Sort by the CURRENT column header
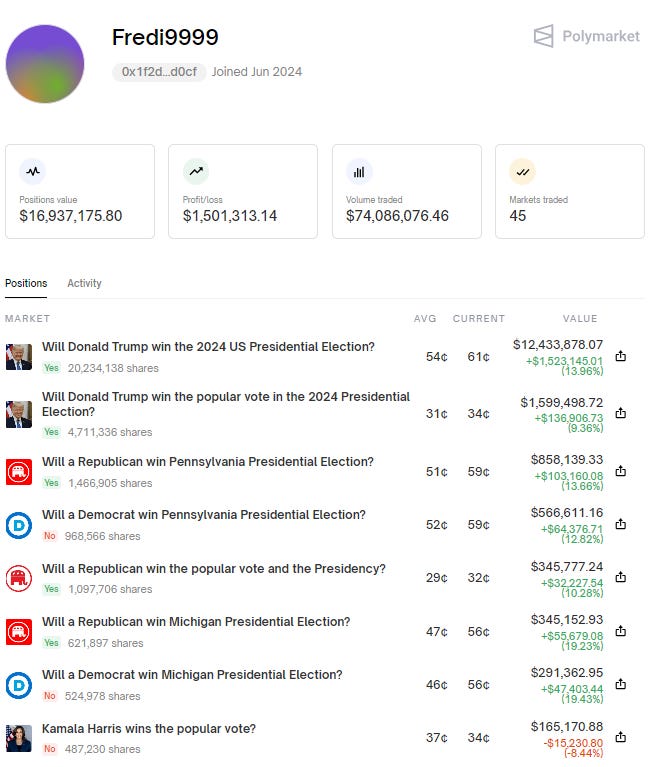The height and width of the screenshot is (767, 653). click(x=478, y=318)
